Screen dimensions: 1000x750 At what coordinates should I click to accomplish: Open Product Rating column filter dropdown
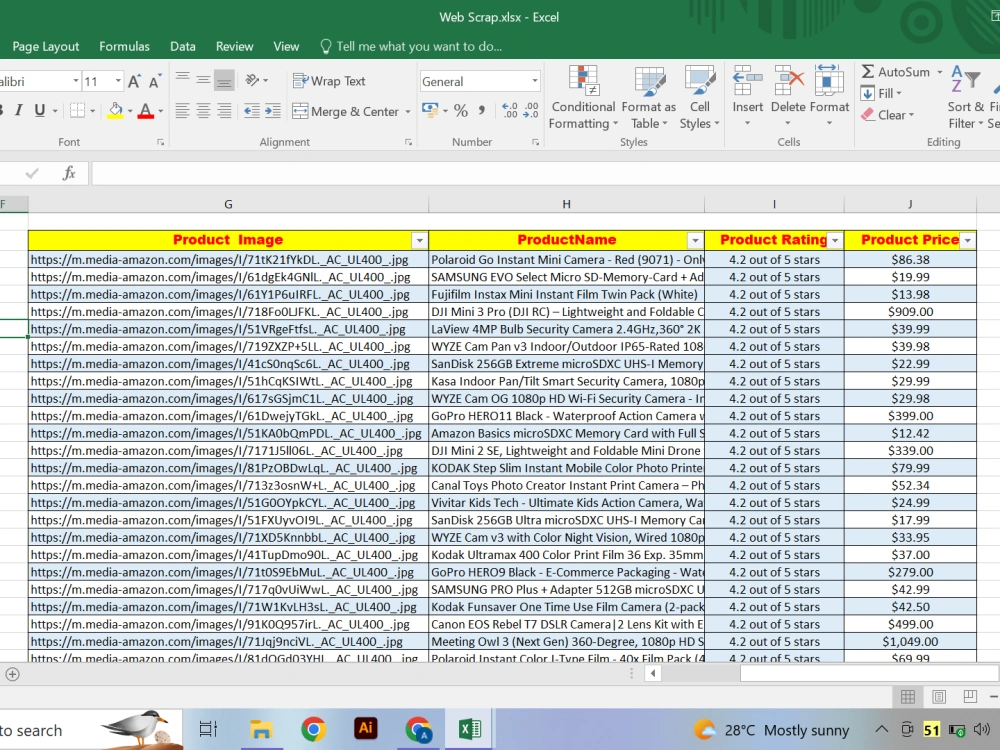[835, 240]
